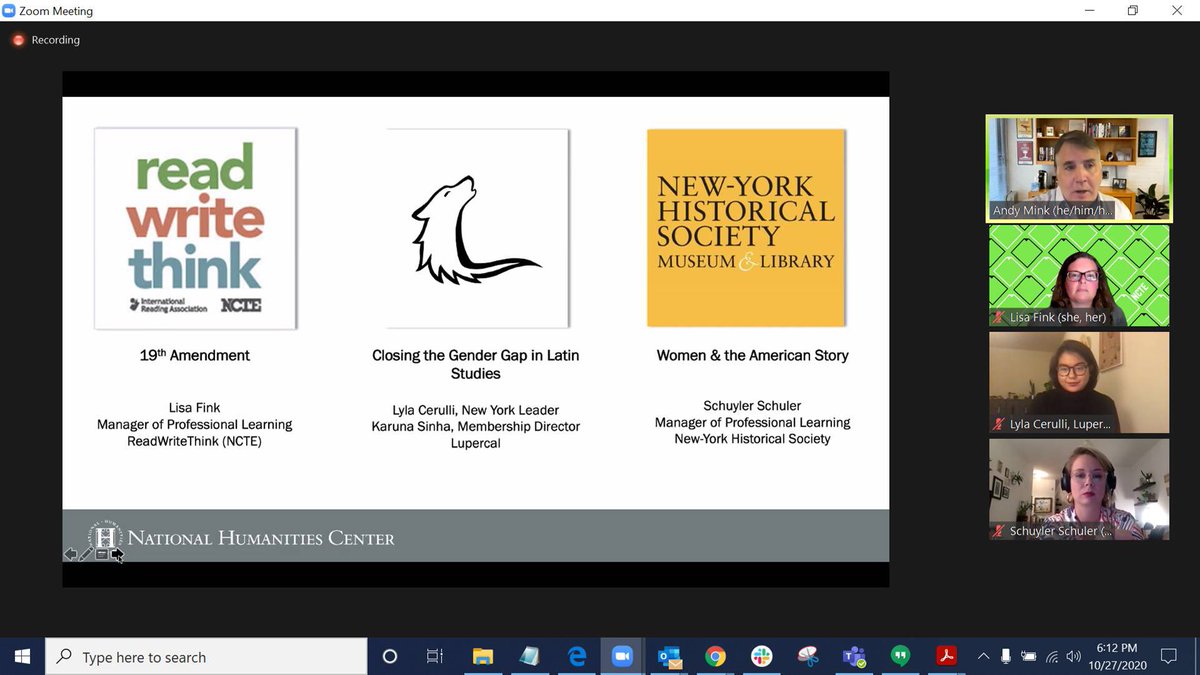This screenshot has height=675, width=1200.
Task: Open Outlook from the taskbar
Action: pos(669,657)
